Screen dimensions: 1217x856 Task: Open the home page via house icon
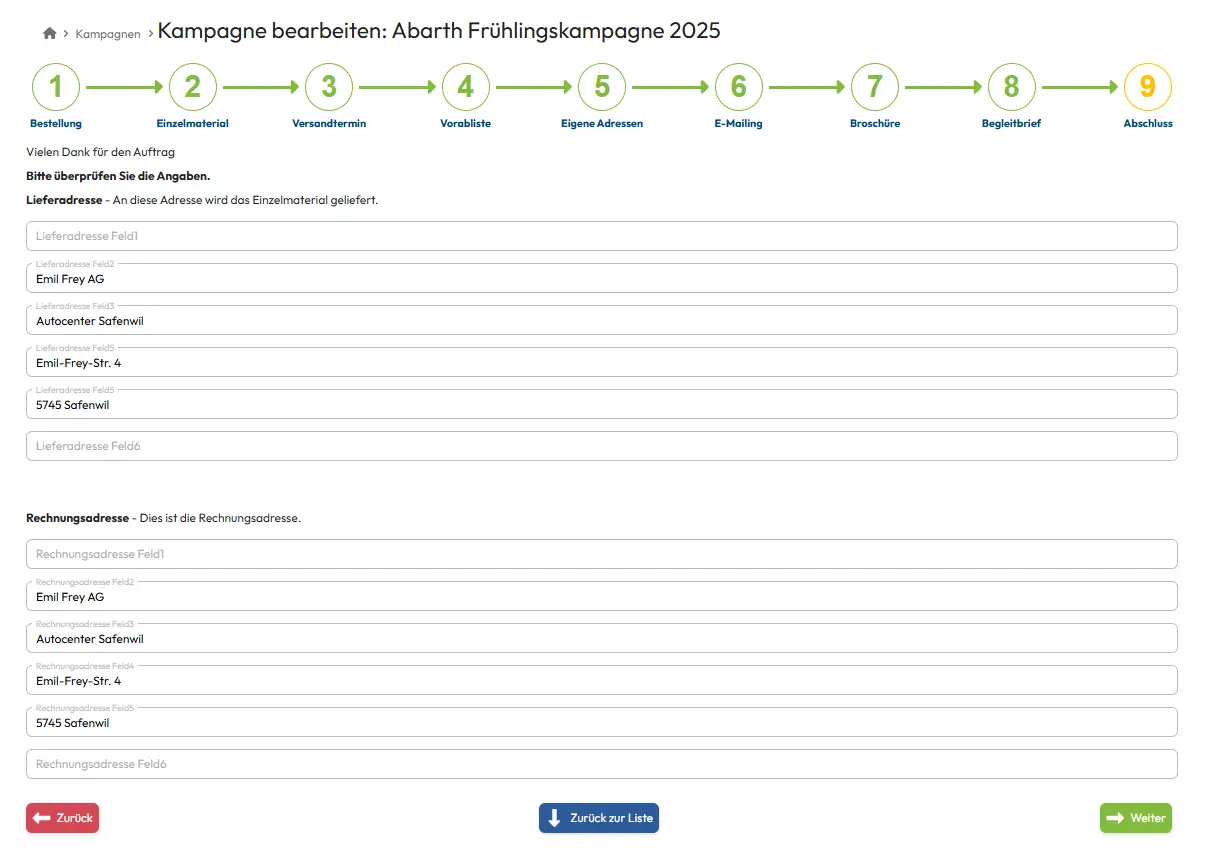[50, 34]
